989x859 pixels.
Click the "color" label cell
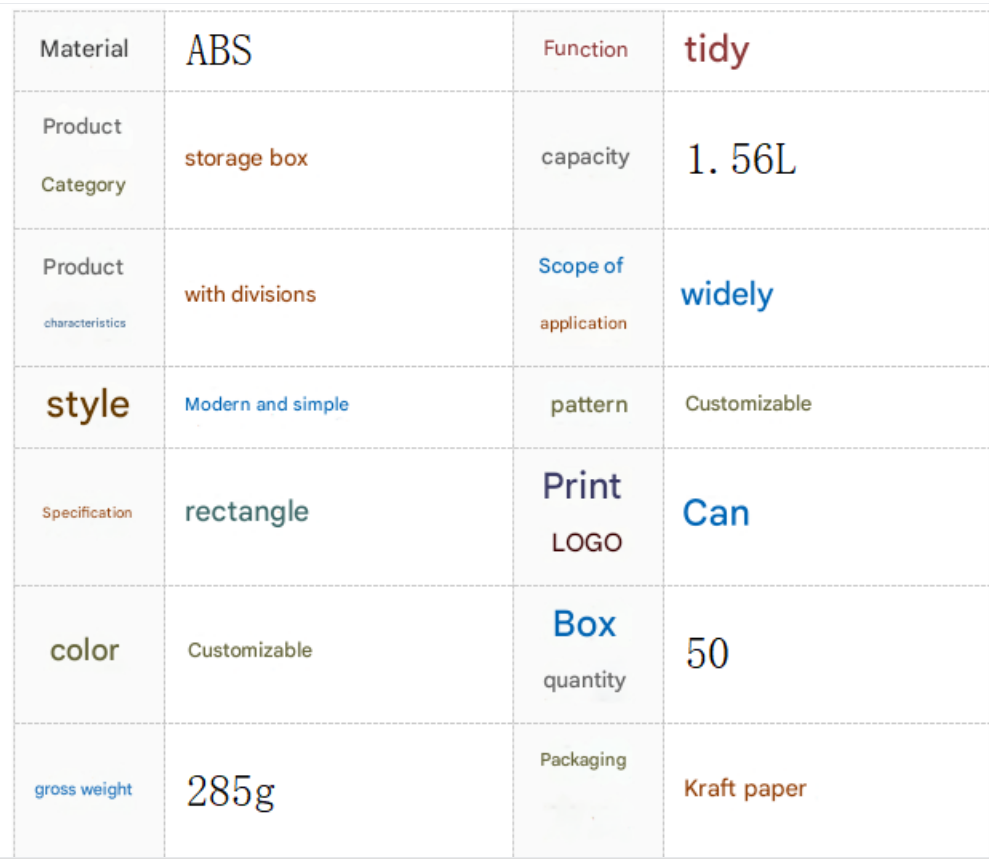(85, 650)
